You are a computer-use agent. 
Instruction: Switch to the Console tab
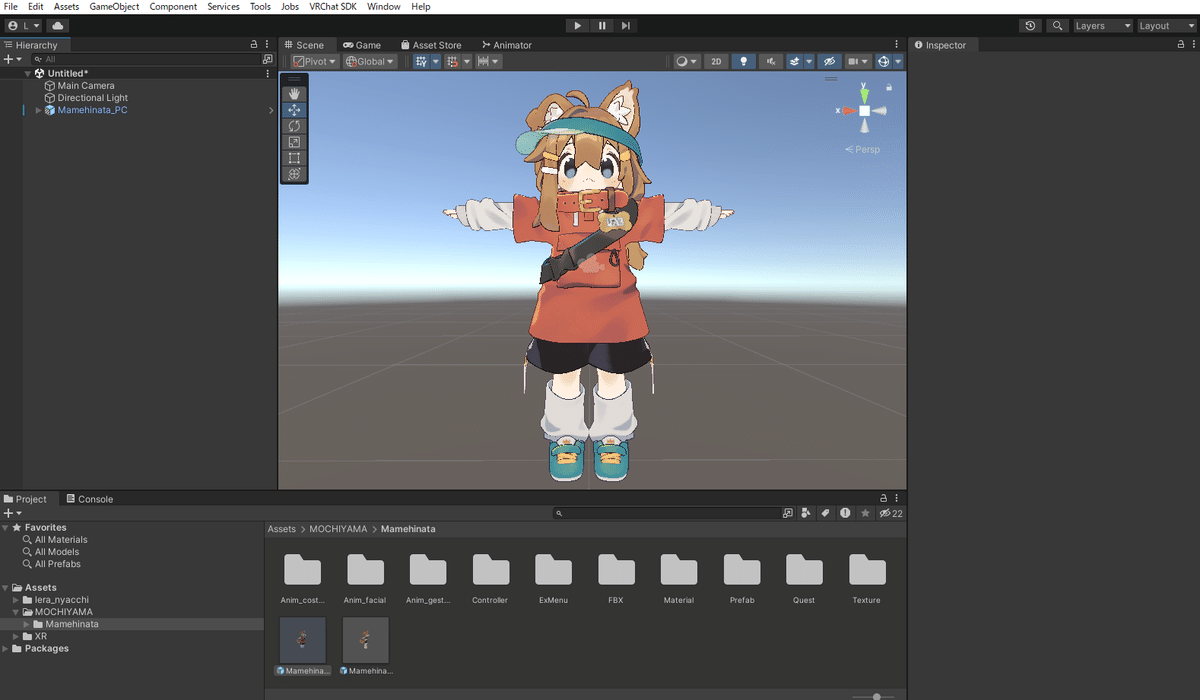[x=89, y=499]
